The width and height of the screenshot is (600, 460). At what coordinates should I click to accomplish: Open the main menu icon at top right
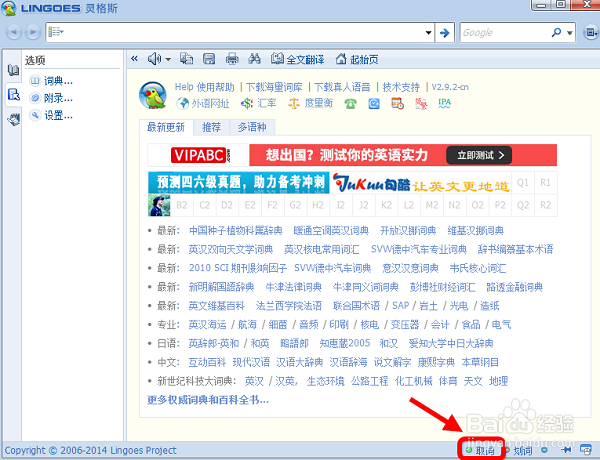(591, 33)
